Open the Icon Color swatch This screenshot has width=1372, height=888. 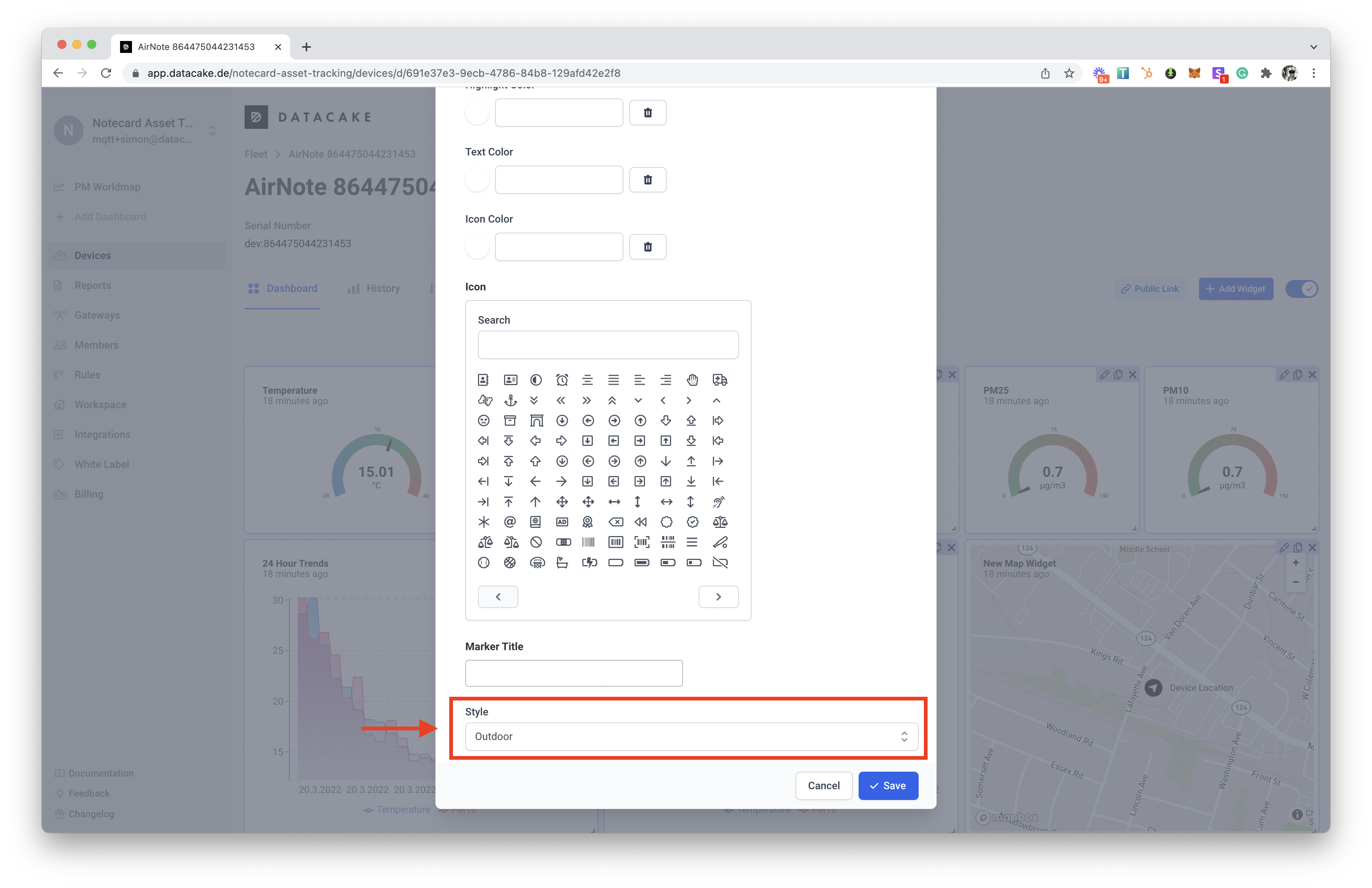tap(477, 247)
